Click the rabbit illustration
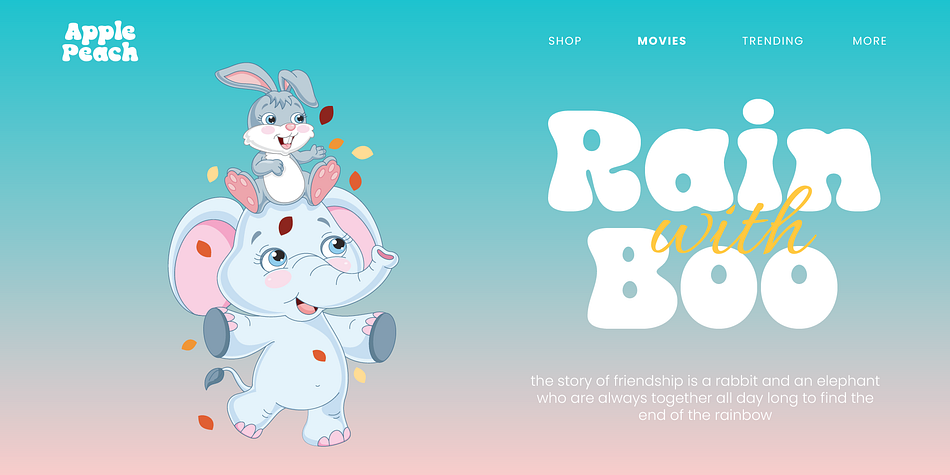Image resolution: width=950 pixels, height=475 pixels. [x=278, y=136]
